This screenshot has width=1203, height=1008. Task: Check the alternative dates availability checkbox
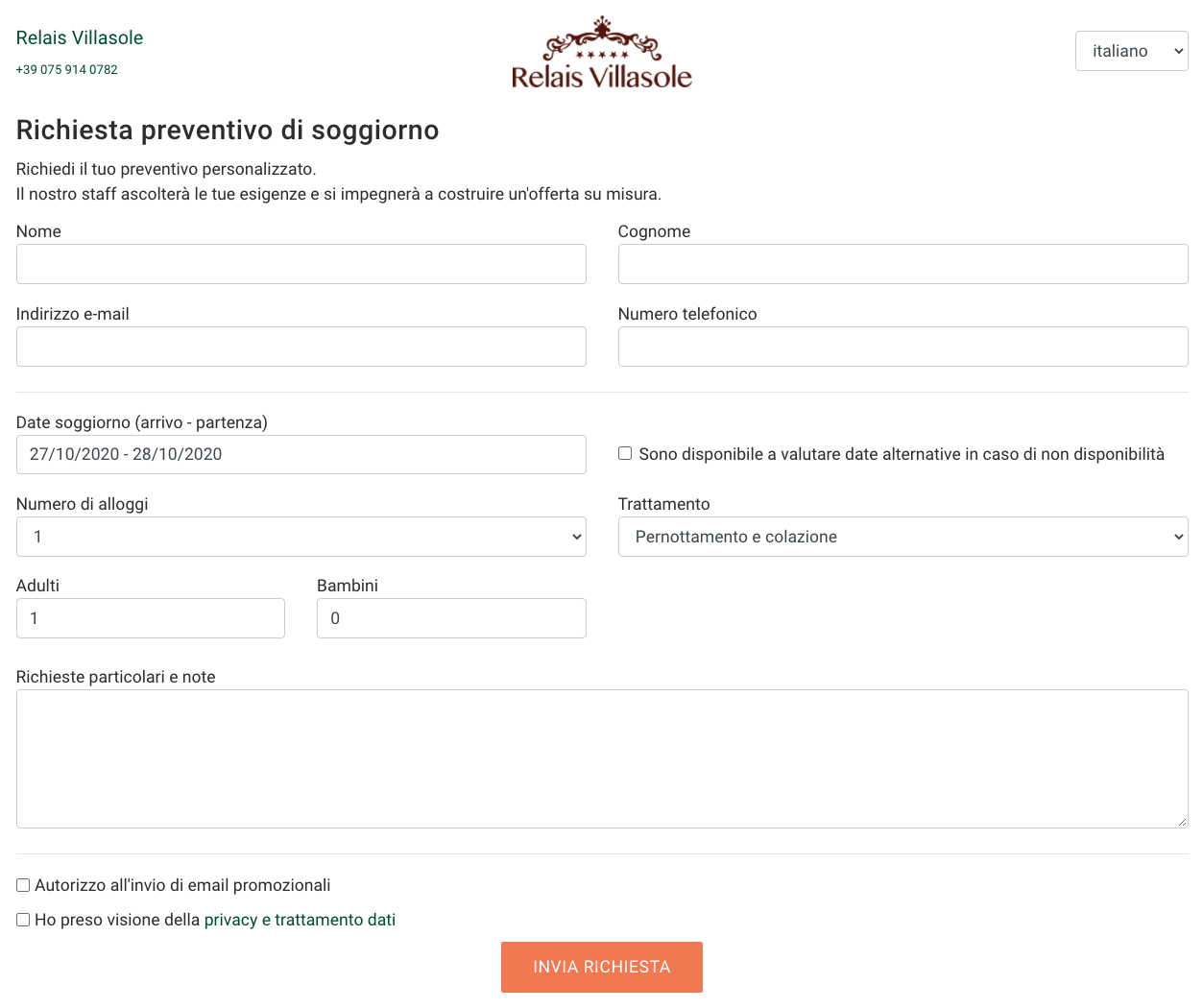tap(625, 453)
